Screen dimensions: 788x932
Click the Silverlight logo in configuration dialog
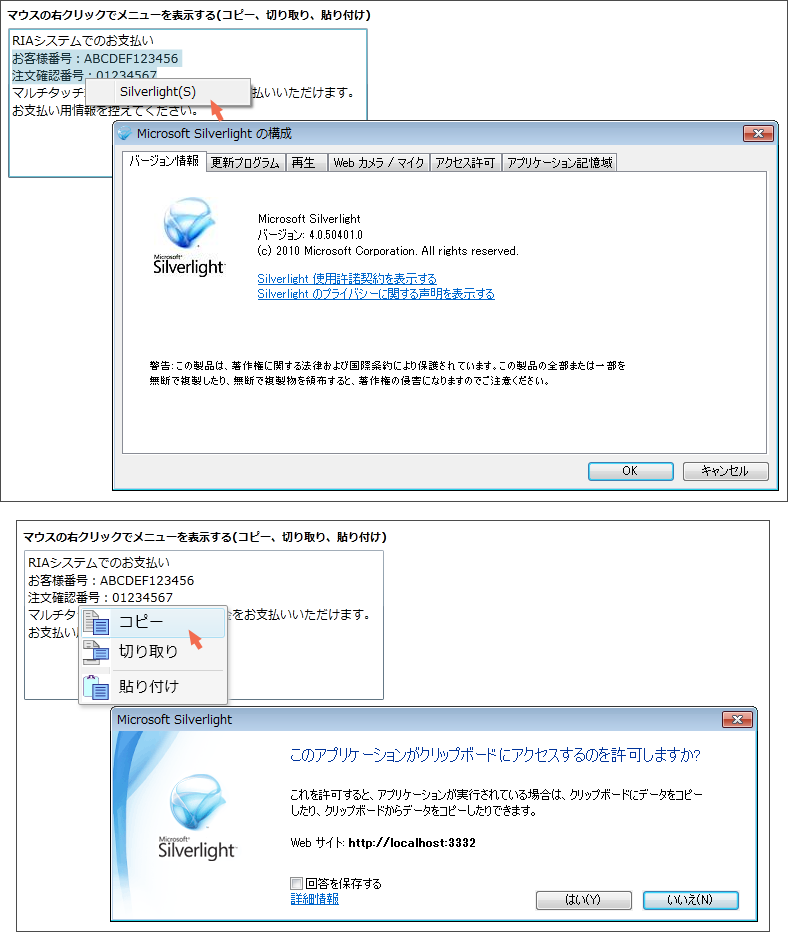(x=189, y=237)
